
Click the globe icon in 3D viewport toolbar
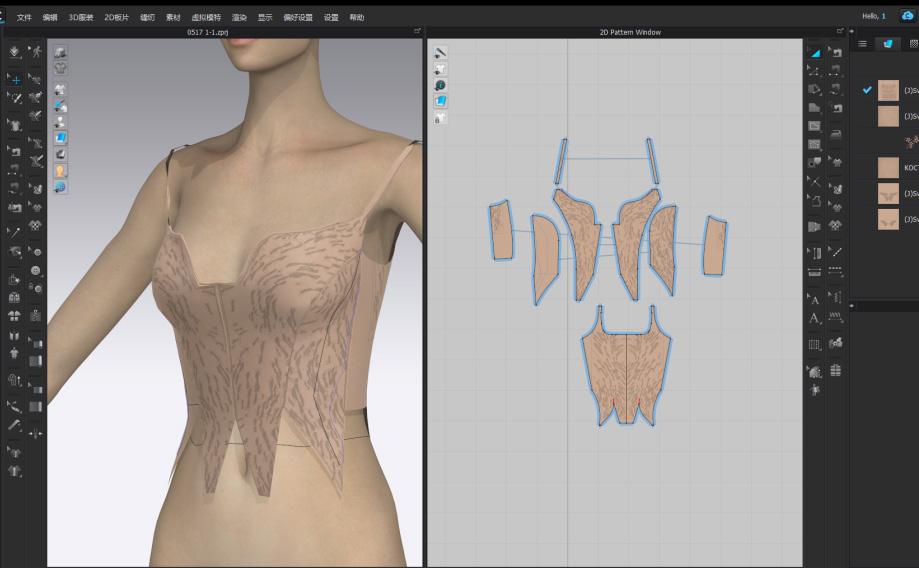[61, 187]
